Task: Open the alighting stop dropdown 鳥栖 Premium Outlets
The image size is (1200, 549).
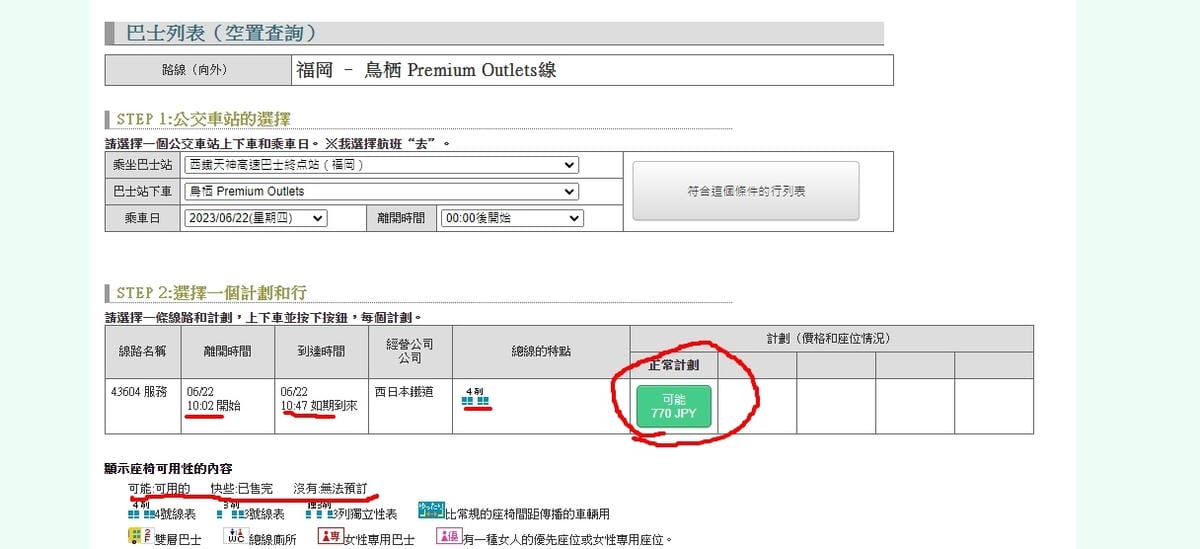Action: pos(382,191)
